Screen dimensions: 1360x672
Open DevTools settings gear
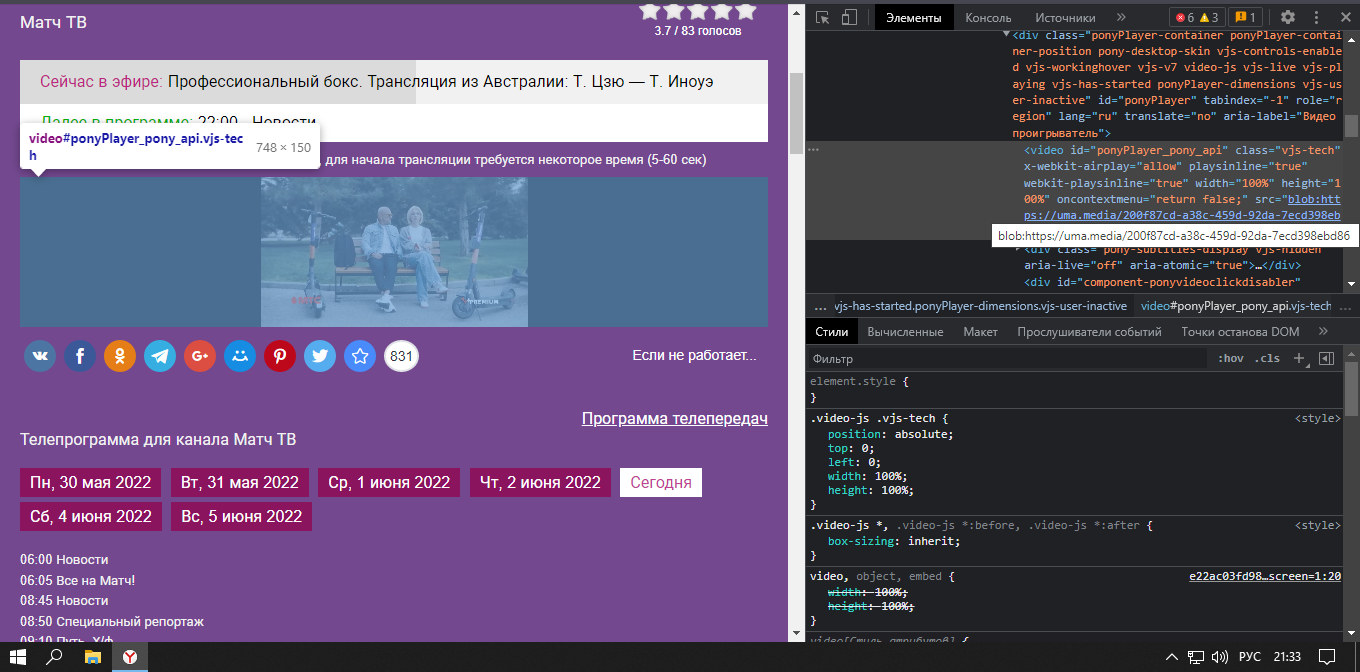click(x=1288, y=17)
